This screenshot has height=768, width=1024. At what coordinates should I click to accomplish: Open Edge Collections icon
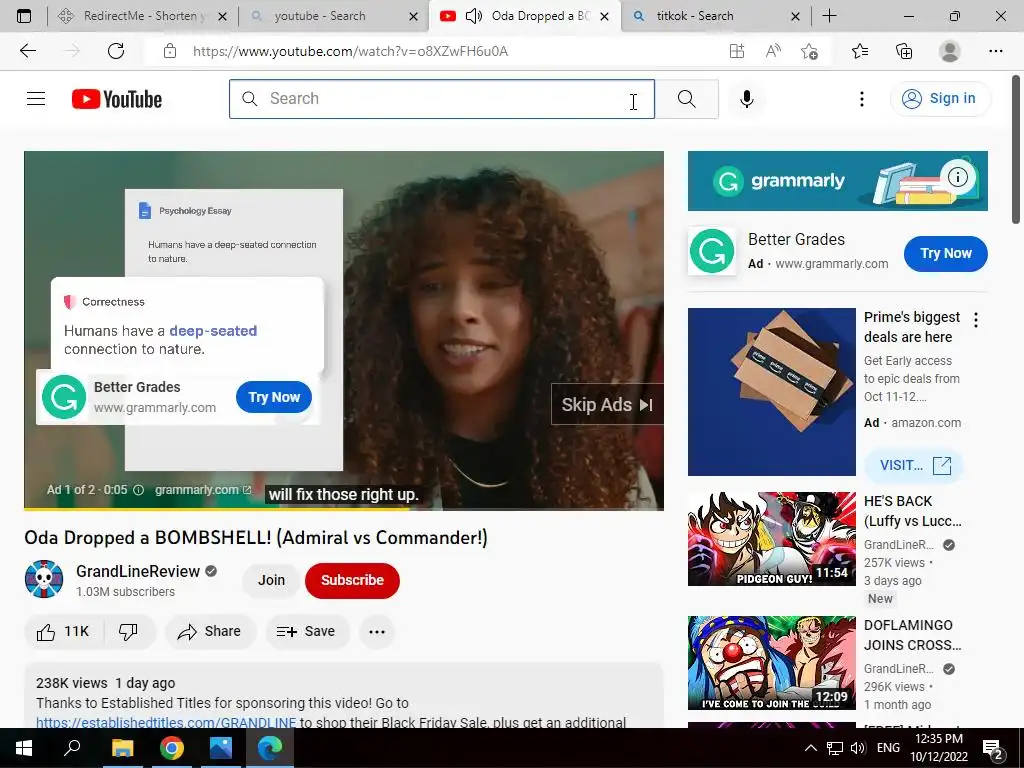[x=904, y=51]
